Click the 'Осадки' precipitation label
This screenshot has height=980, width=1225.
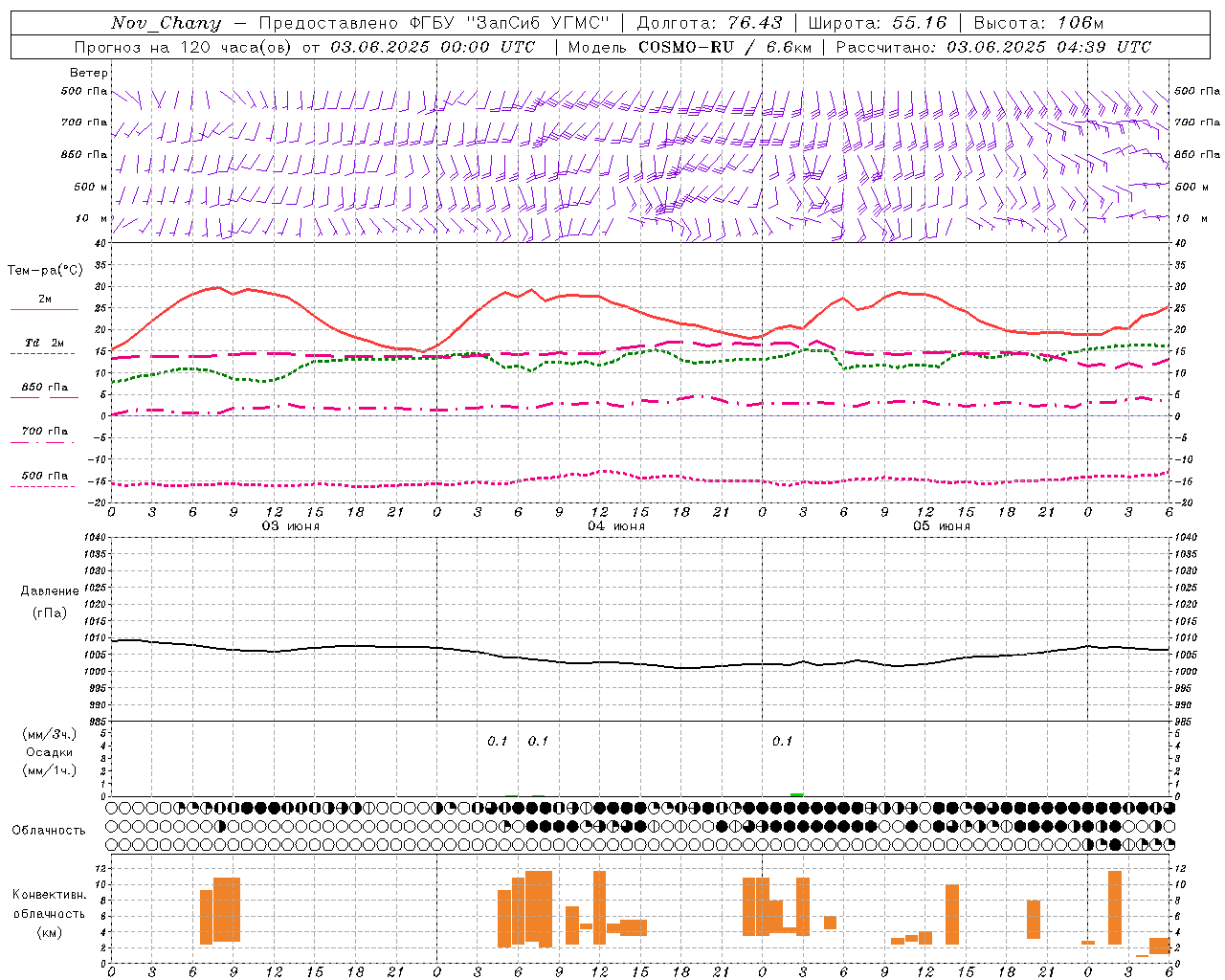[50, 752]
